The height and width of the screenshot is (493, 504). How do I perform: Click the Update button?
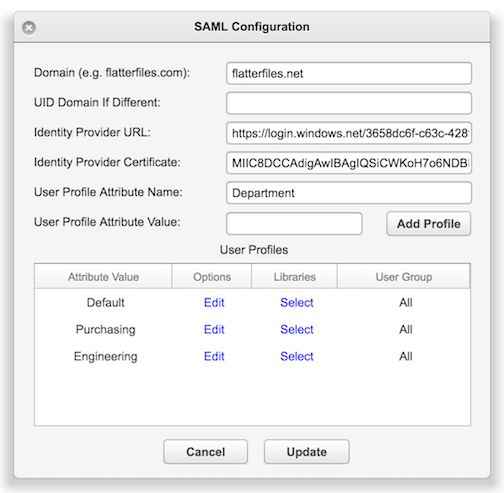pos(307,452)
